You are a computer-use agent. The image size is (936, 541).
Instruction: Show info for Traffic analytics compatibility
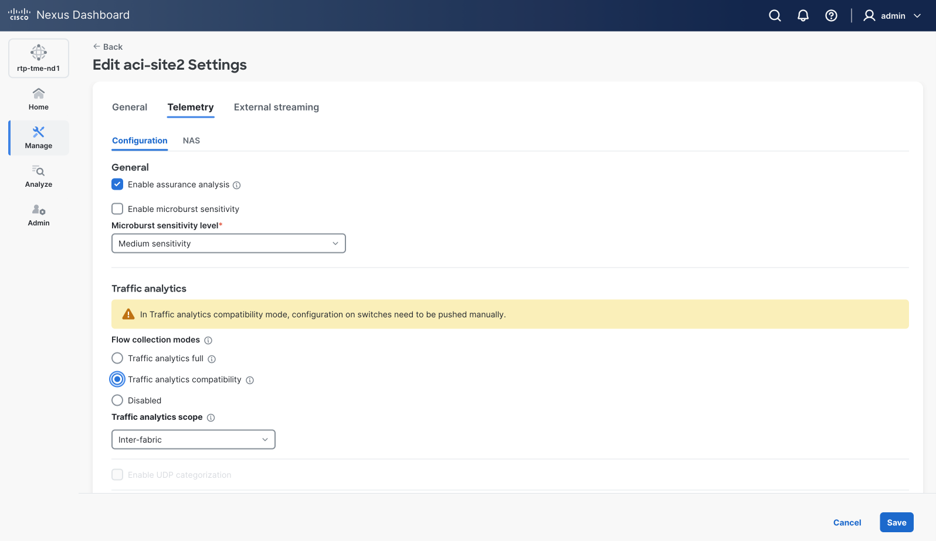(250, 380)
